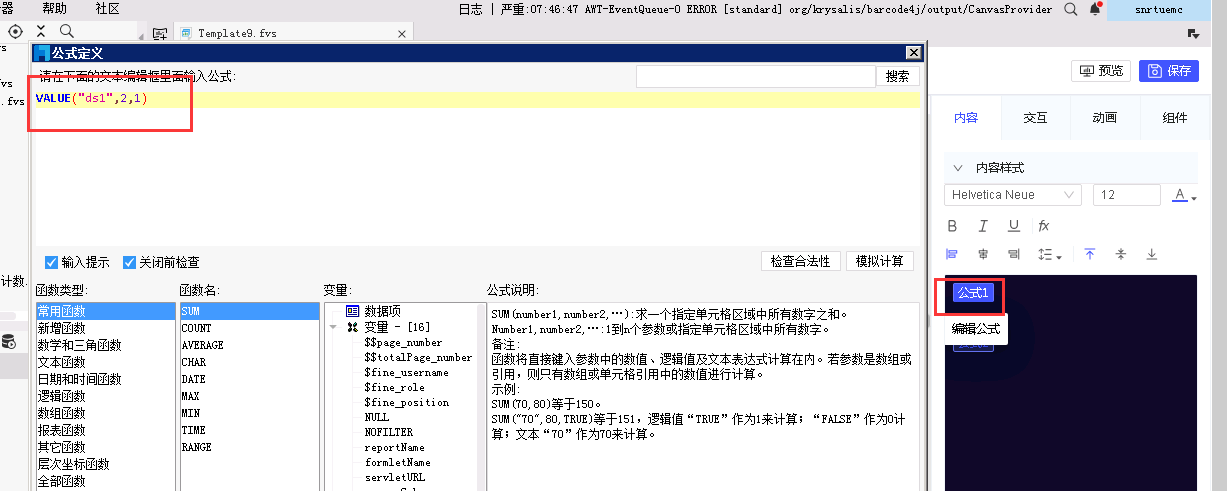This screenshot has width=1227, height=491.
Task: Select $$page_number variable
Action: (x=403, y=342)
